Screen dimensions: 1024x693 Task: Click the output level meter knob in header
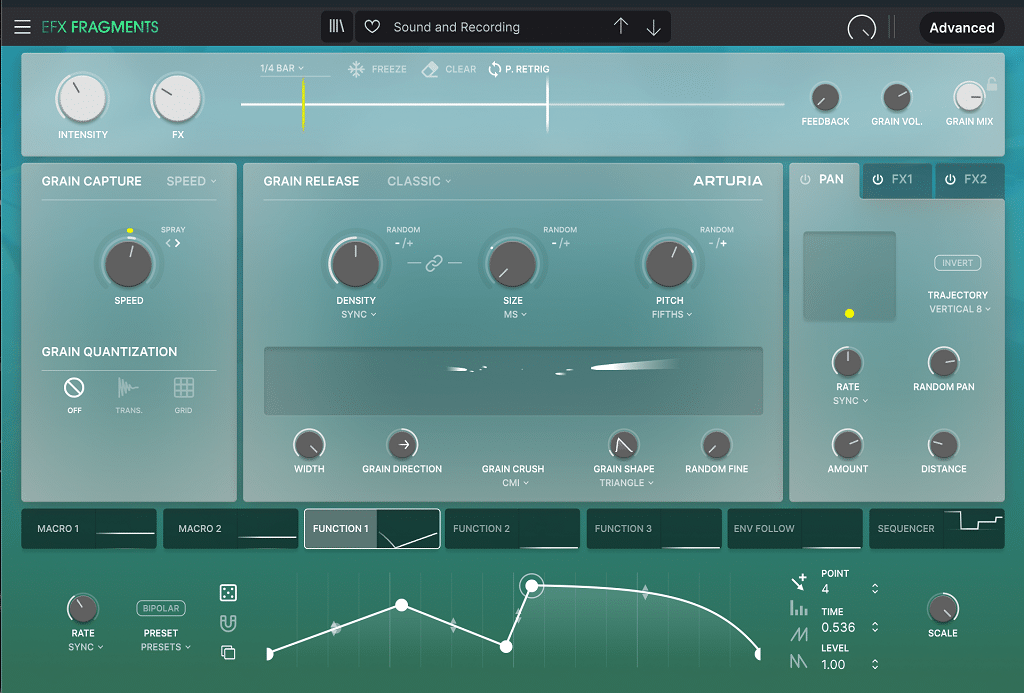pyautogui.click(x=861, y=27)
